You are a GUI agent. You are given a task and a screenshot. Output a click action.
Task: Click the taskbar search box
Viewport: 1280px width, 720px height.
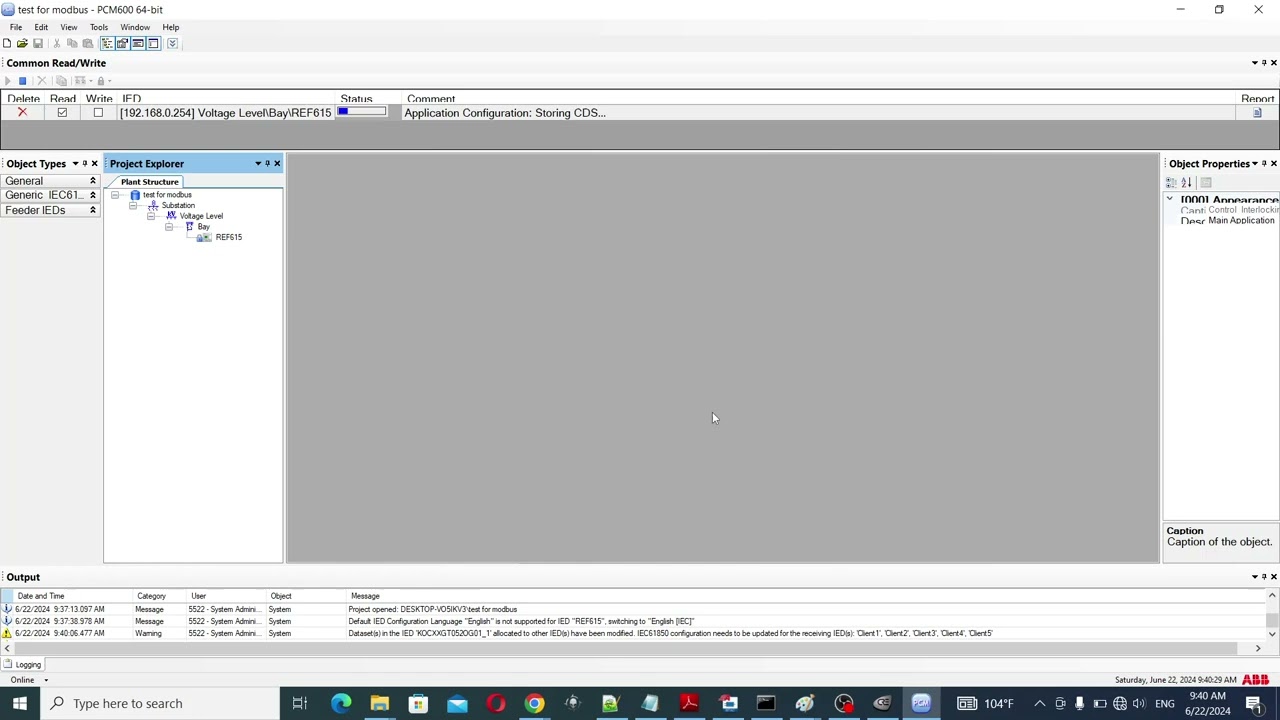(160, 703)
